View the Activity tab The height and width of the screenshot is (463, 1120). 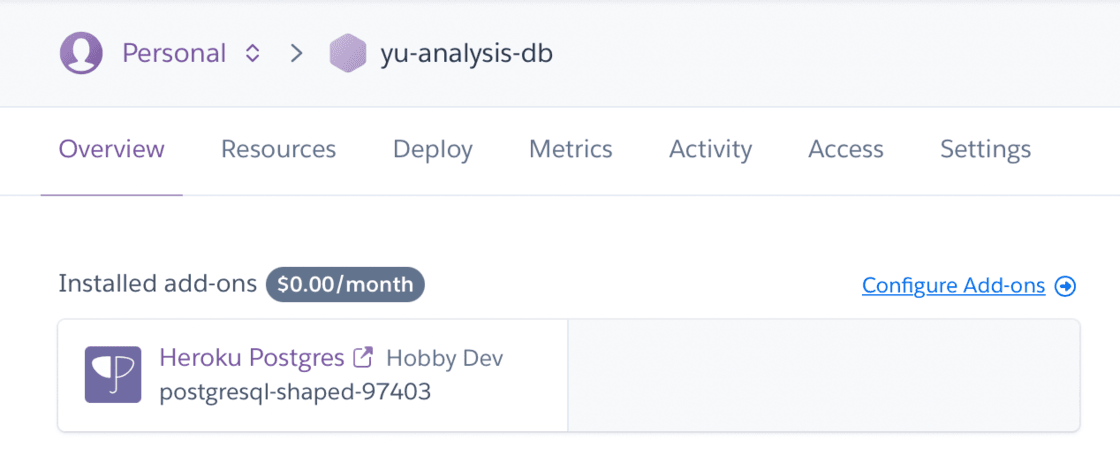(710, 150)
